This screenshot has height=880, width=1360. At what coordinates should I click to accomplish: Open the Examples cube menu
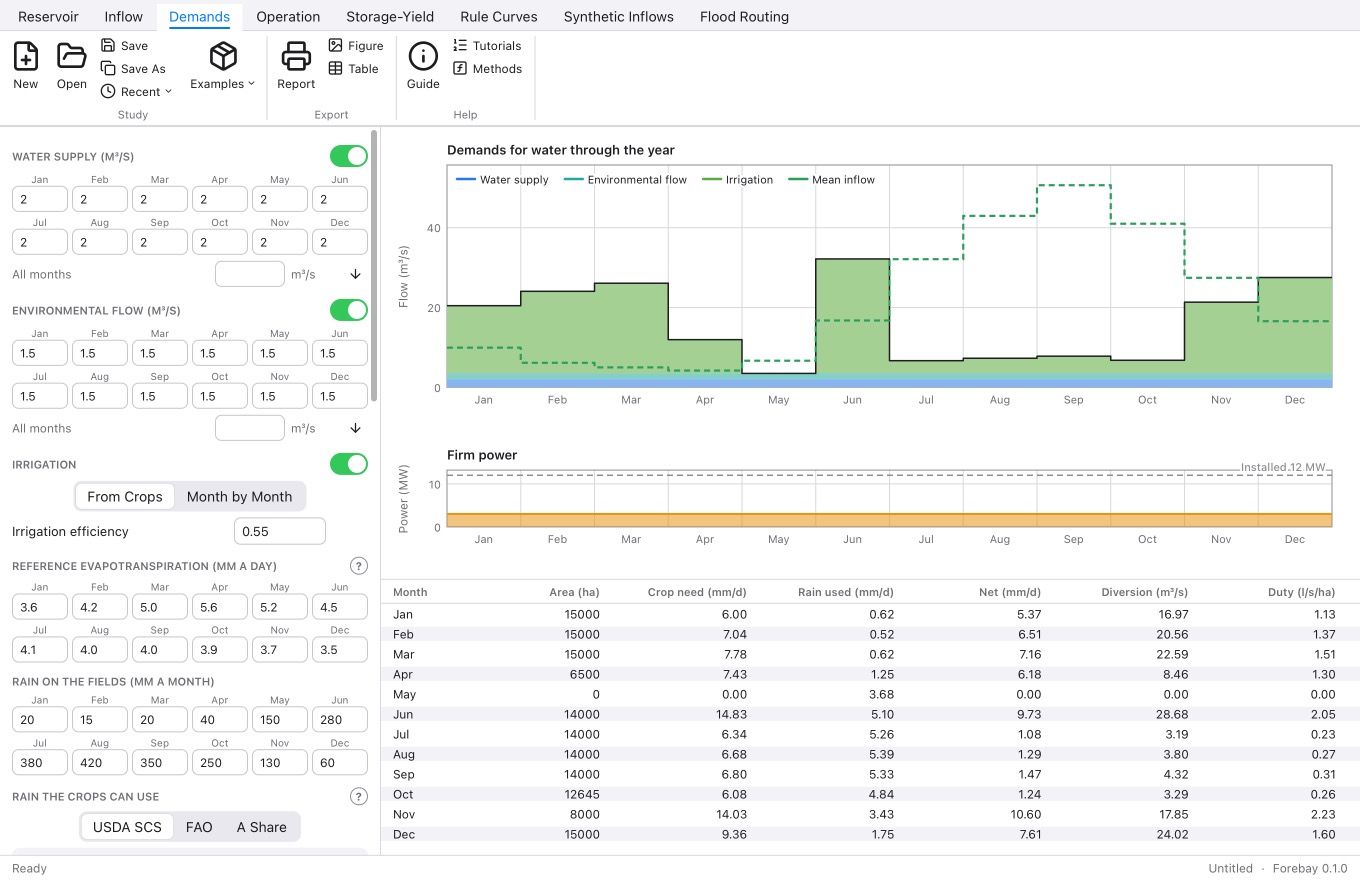pyautogui.click(x=223, y=66)
